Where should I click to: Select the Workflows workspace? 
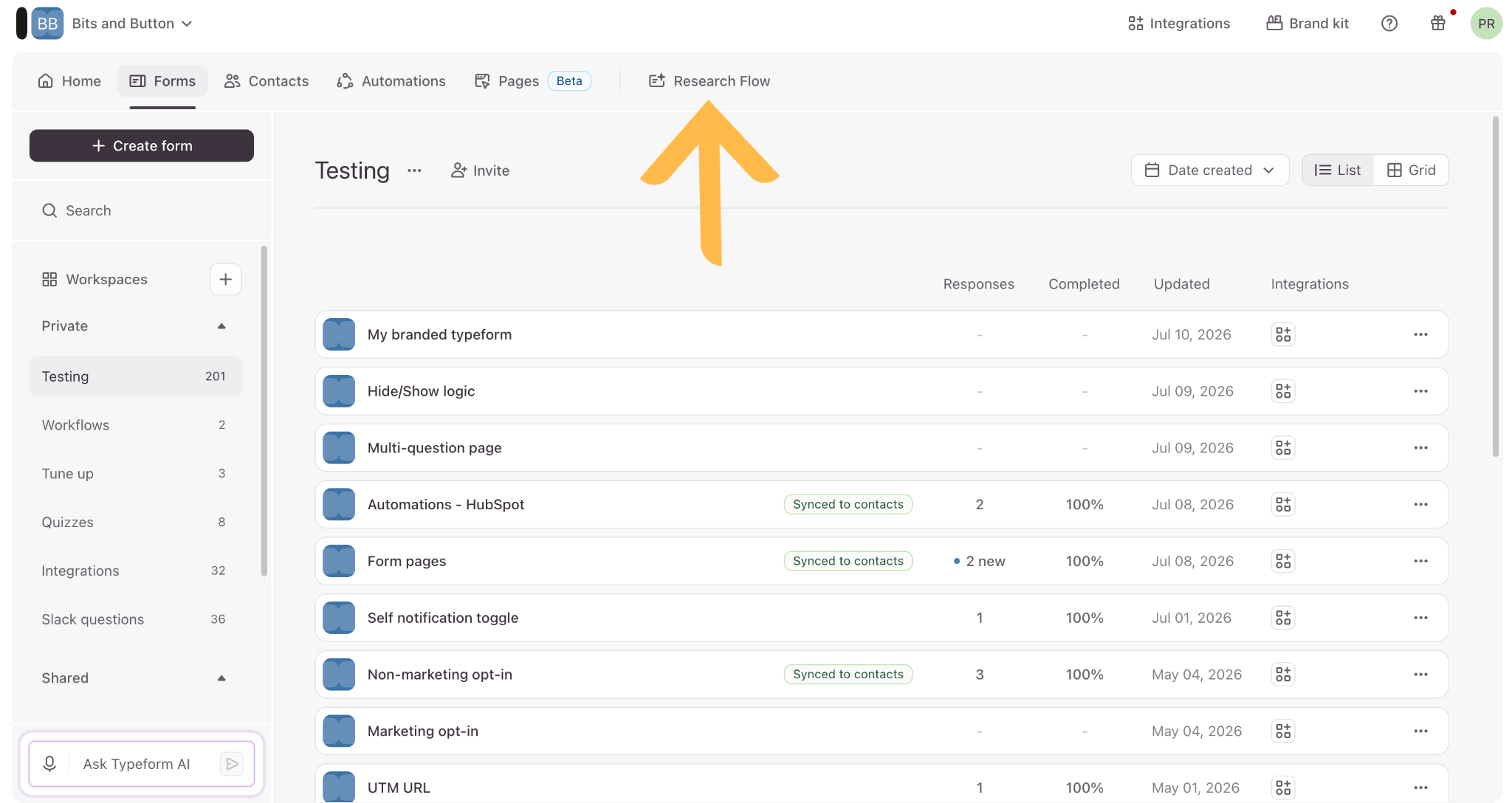pos(136,425)
